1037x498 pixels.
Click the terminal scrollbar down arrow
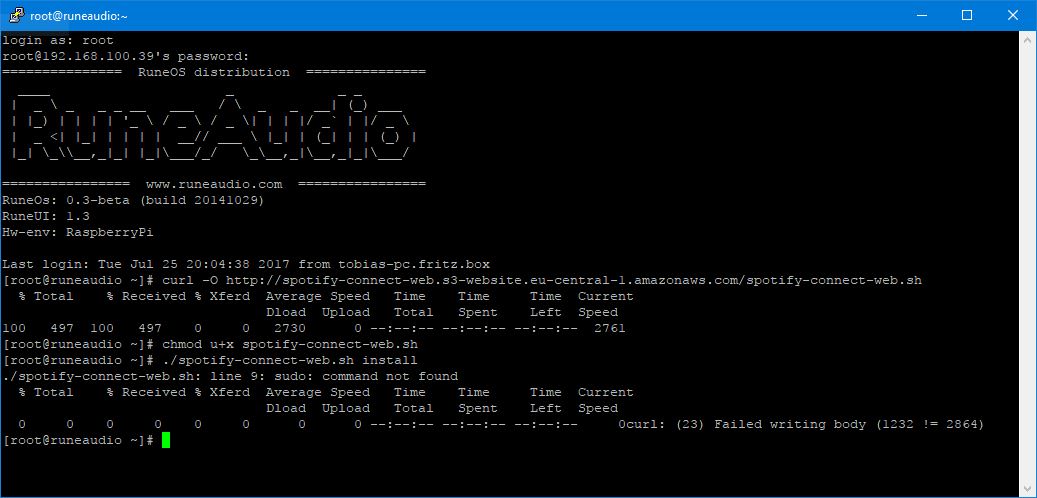coord(1028,488)
